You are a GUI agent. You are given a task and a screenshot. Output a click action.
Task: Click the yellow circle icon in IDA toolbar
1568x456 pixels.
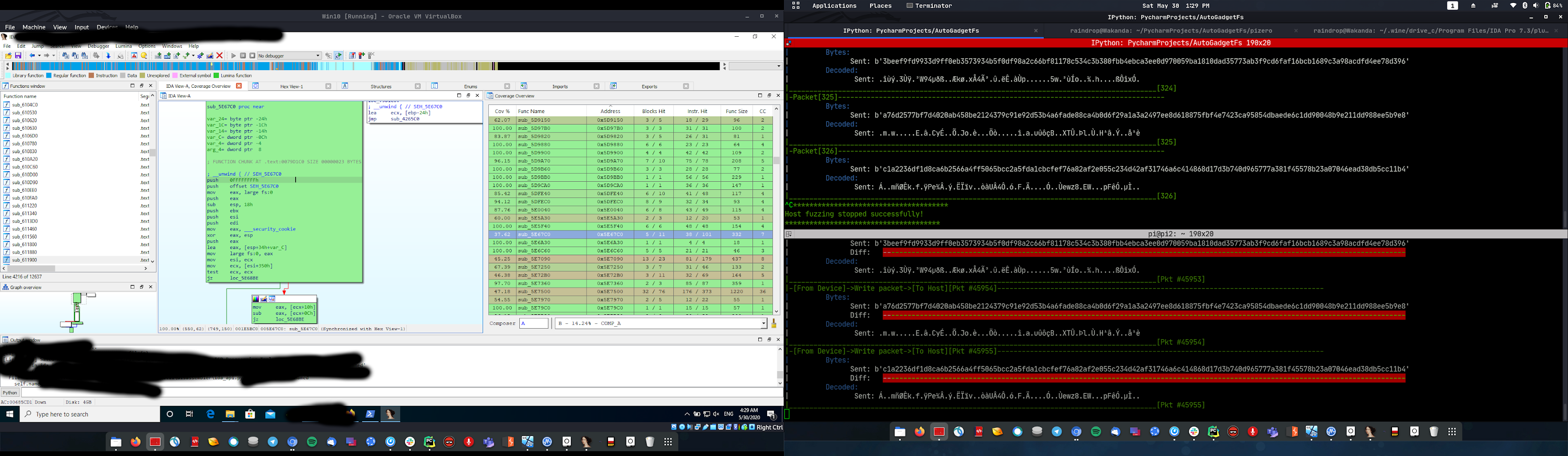[x=144, y=56]
